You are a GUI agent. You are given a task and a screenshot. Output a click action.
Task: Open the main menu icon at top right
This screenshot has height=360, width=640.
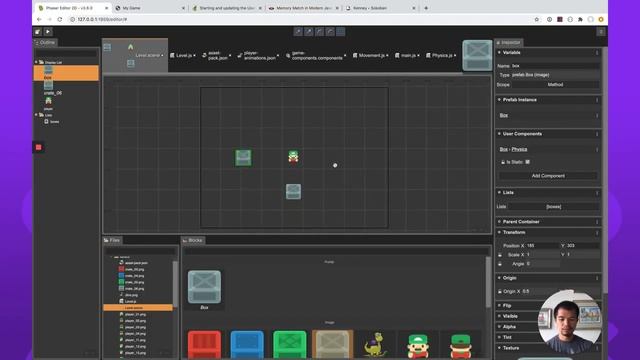[x=601, y=32]
